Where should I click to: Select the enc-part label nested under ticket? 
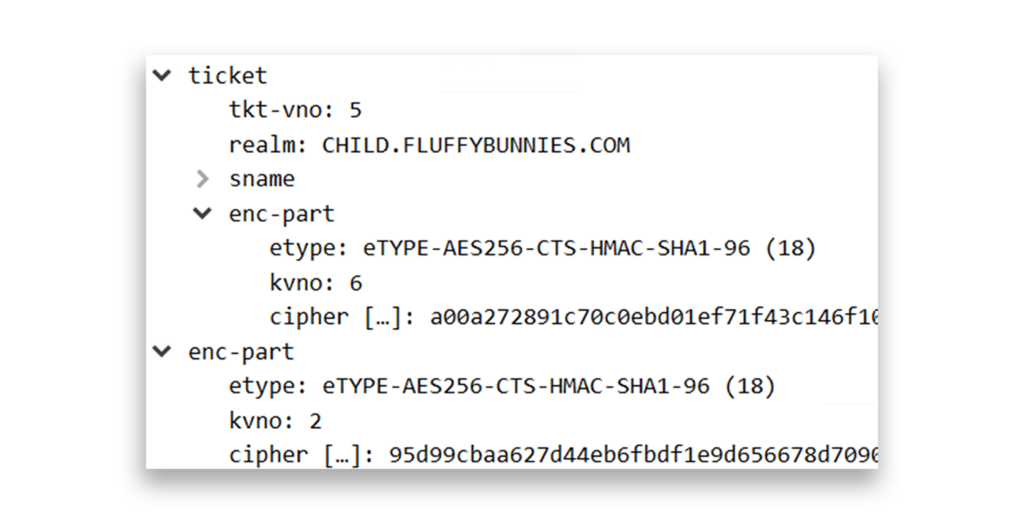282,214
